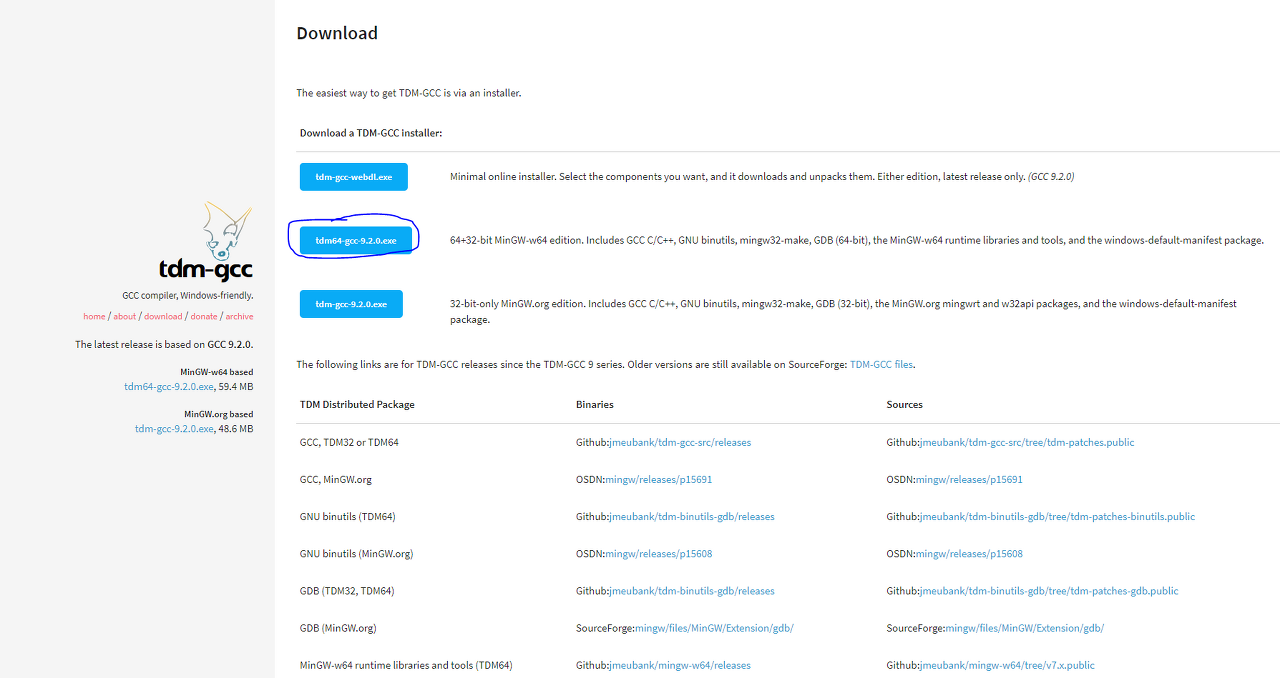Open jmeubank/mingw-w64/releases binaries link
1280x678 pixels.
[679, 665]
